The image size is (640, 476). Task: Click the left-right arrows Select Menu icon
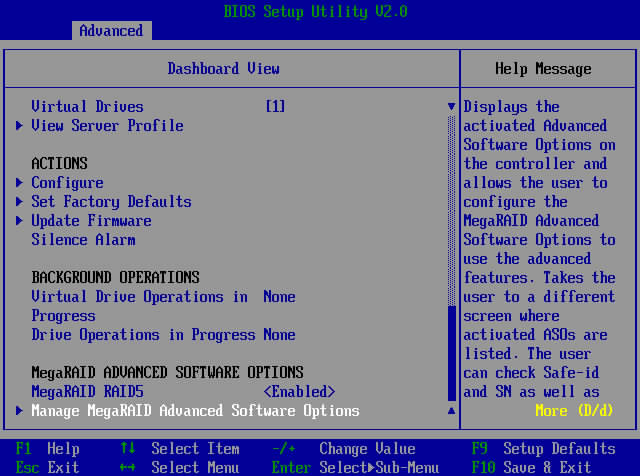pos(128,467)
